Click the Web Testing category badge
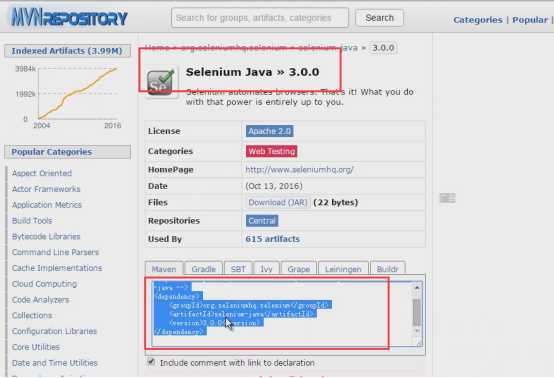The image size is (554, 378). click(271, 151)
